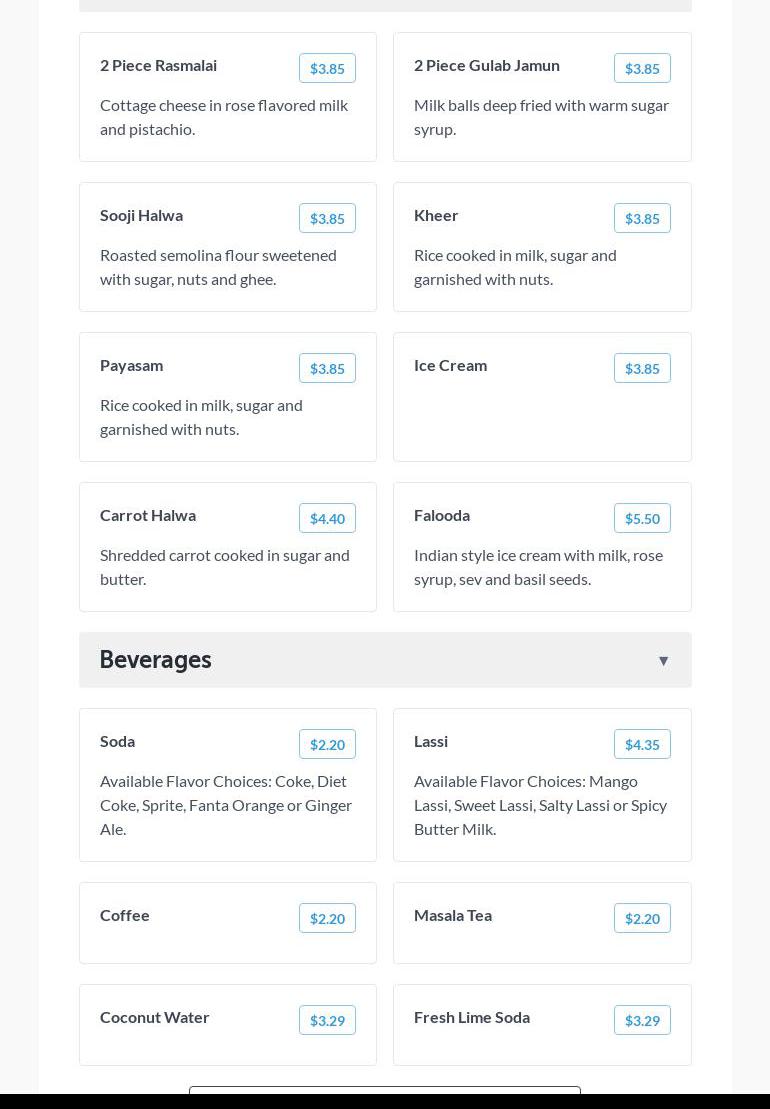Click the Ice Cream price button

642,369
